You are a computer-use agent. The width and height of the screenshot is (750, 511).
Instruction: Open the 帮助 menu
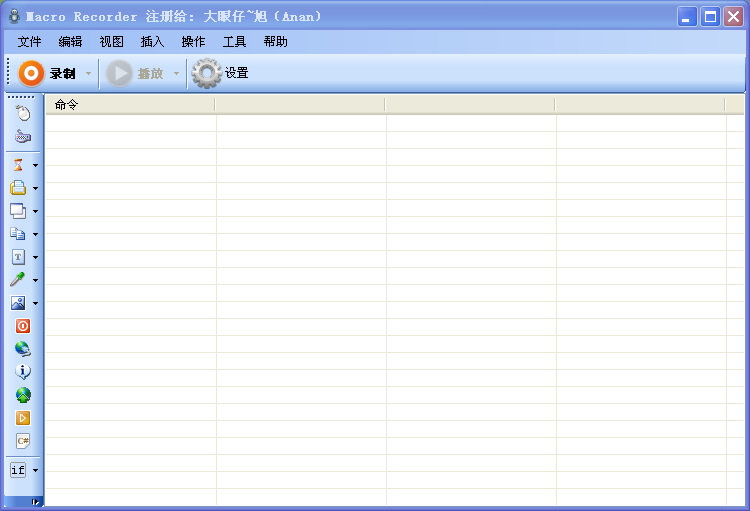[x=276, y=42]
